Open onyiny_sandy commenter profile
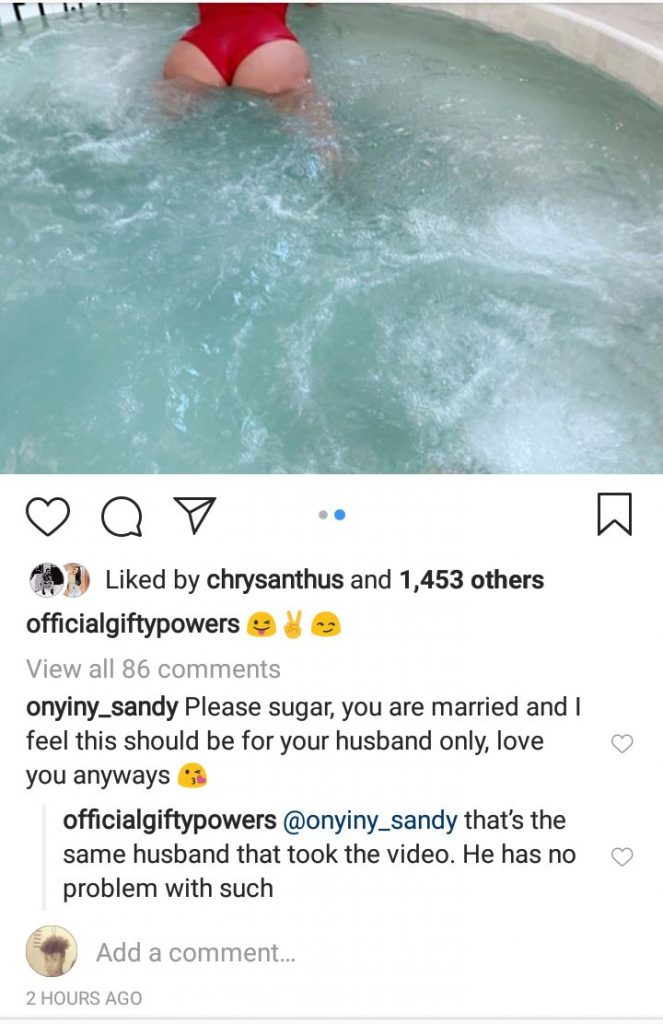663x1024 pixels. pos(102,707)
